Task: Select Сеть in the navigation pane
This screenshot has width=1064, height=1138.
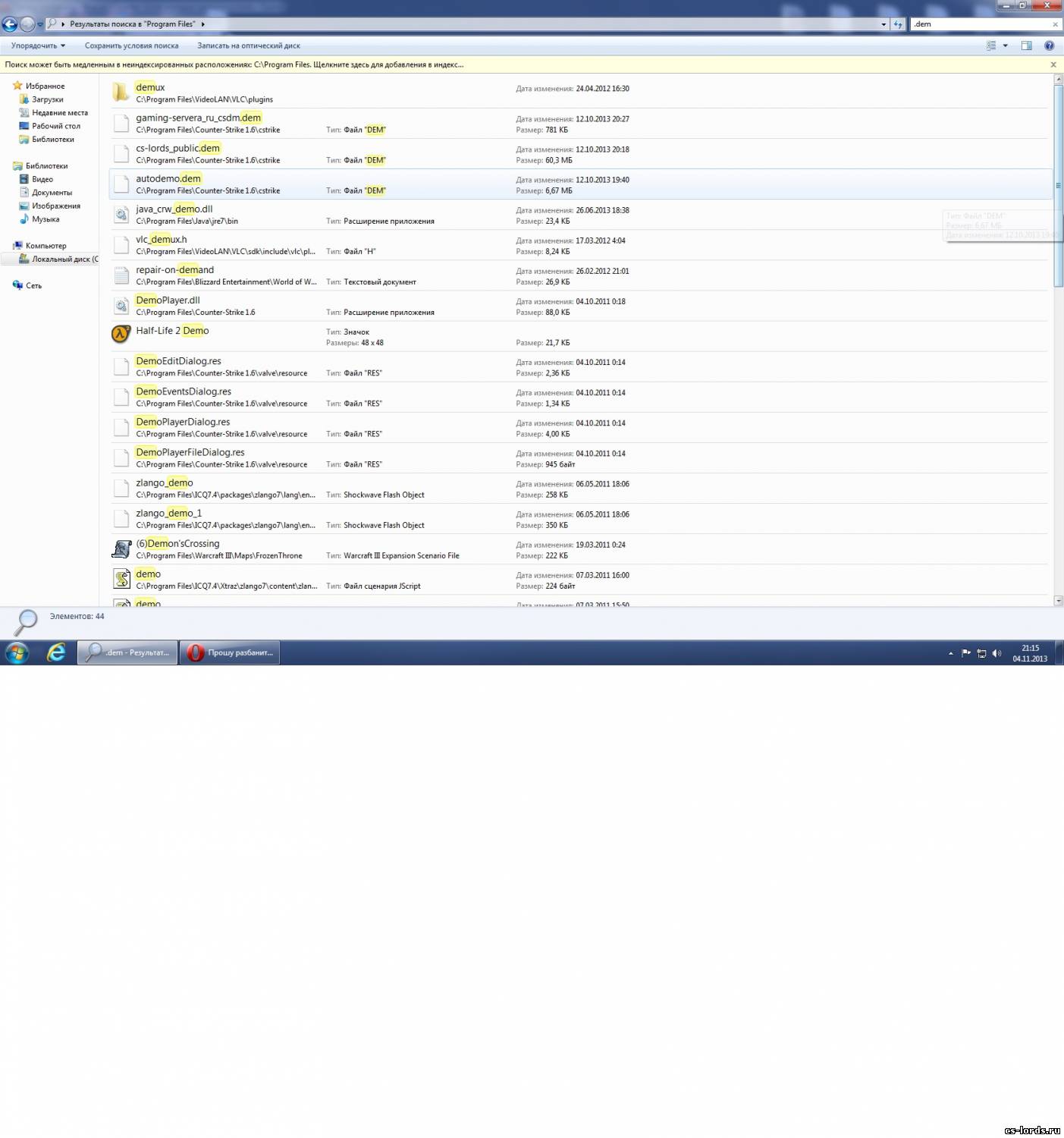Action: (33, 286)
